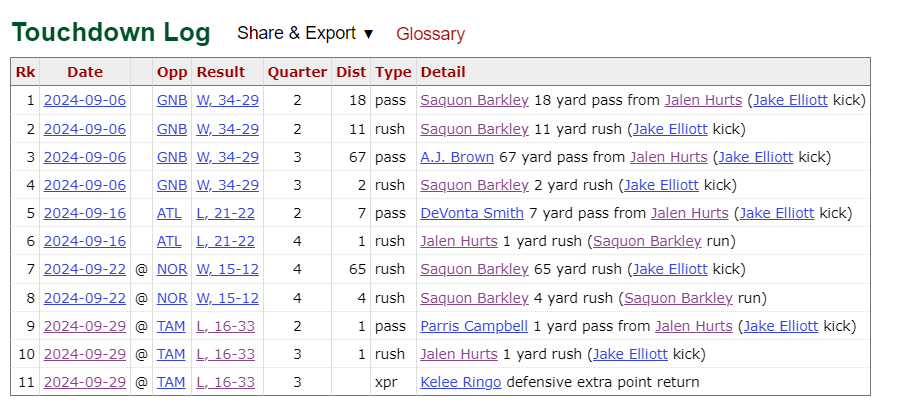917x412 pixels.
Task: Click the Rk column header
Action: 25,72
